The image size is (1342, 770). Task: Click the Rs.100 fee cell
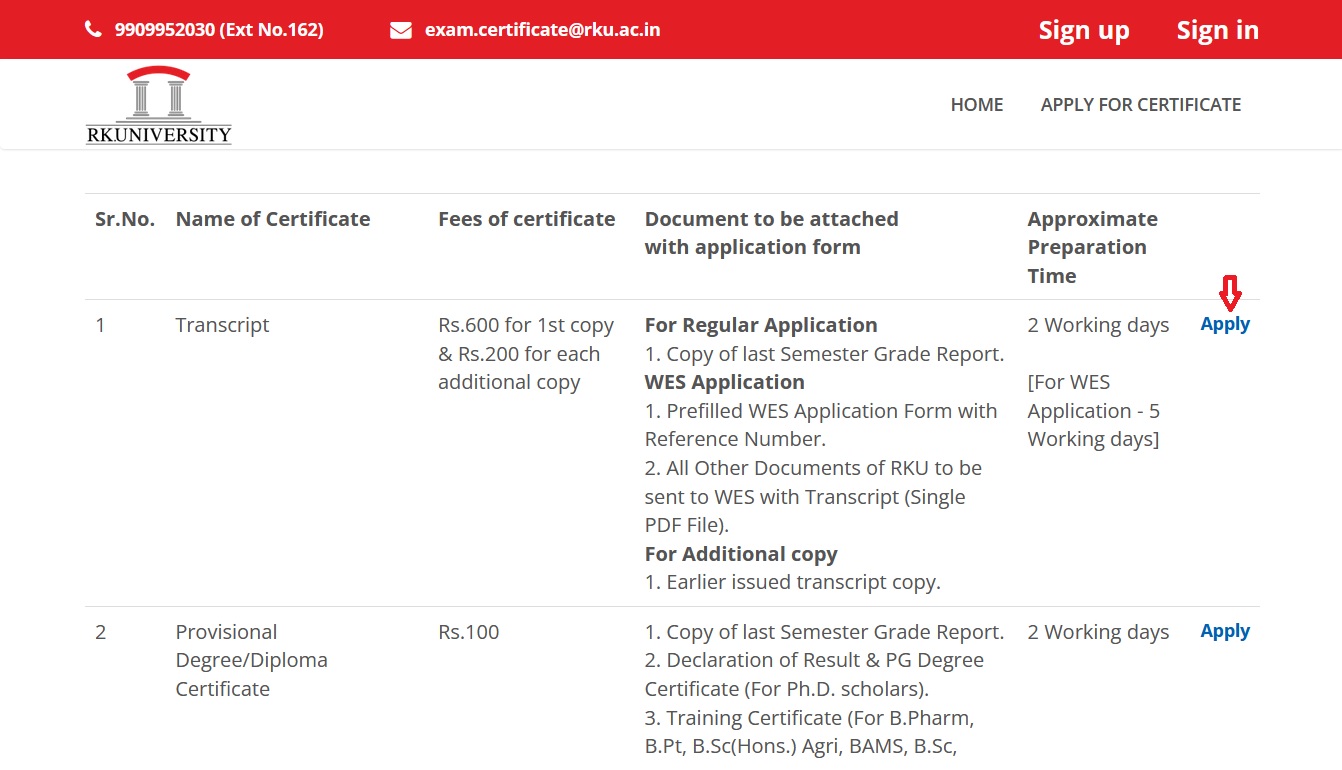468,632
